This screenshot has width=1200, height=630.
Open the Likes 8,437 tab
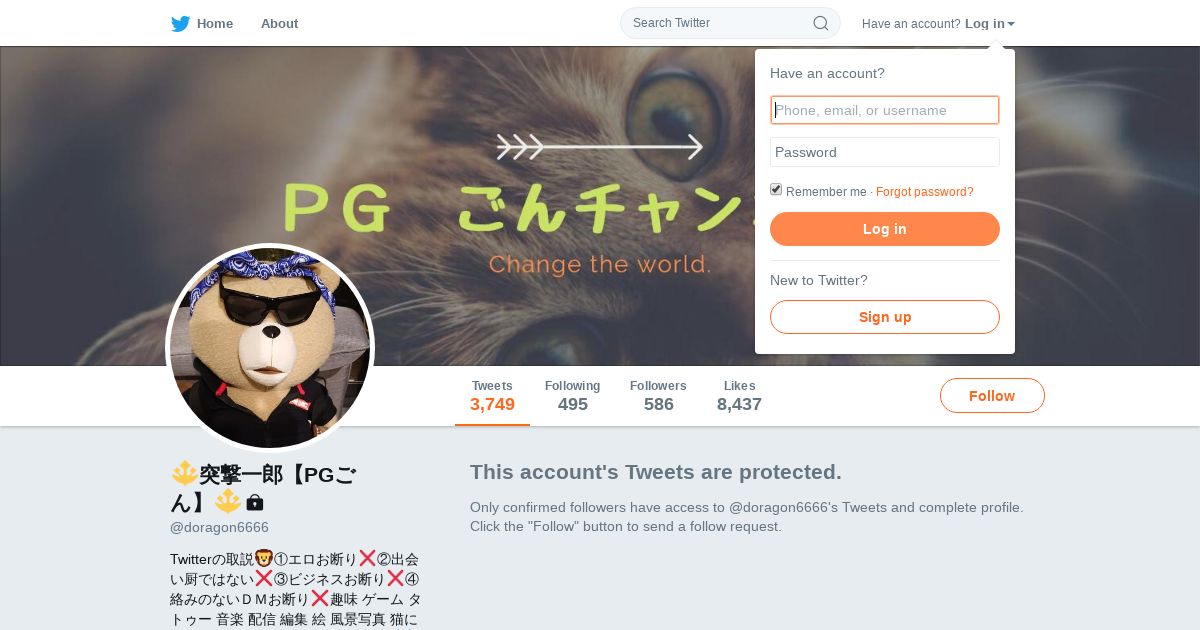(739, 396)
